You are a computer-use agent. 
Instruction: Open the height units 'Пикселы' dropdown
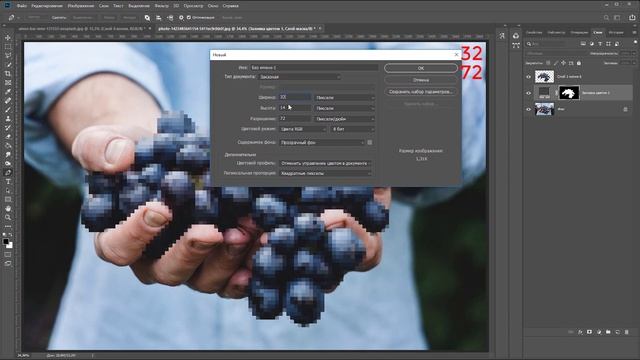coord(344,108)
